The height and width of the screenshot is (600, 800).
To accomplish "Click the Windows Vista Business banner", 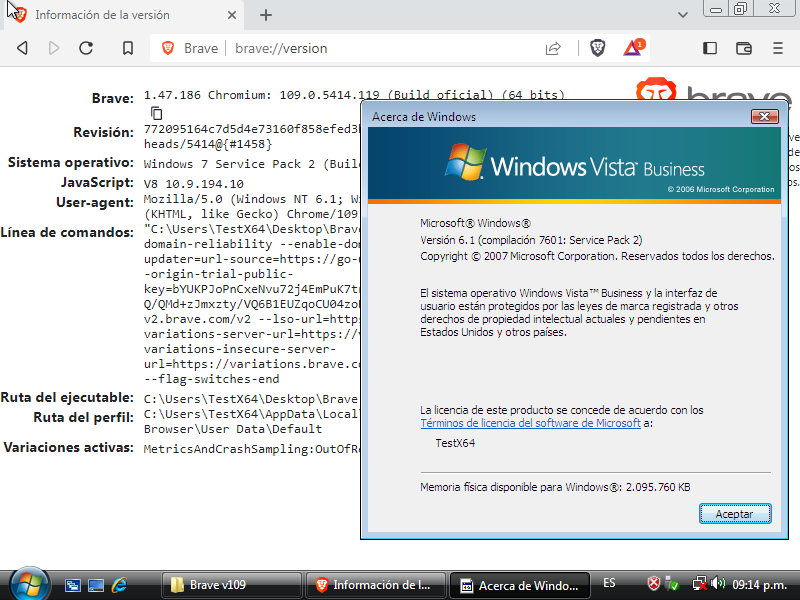I will point(574,166).
